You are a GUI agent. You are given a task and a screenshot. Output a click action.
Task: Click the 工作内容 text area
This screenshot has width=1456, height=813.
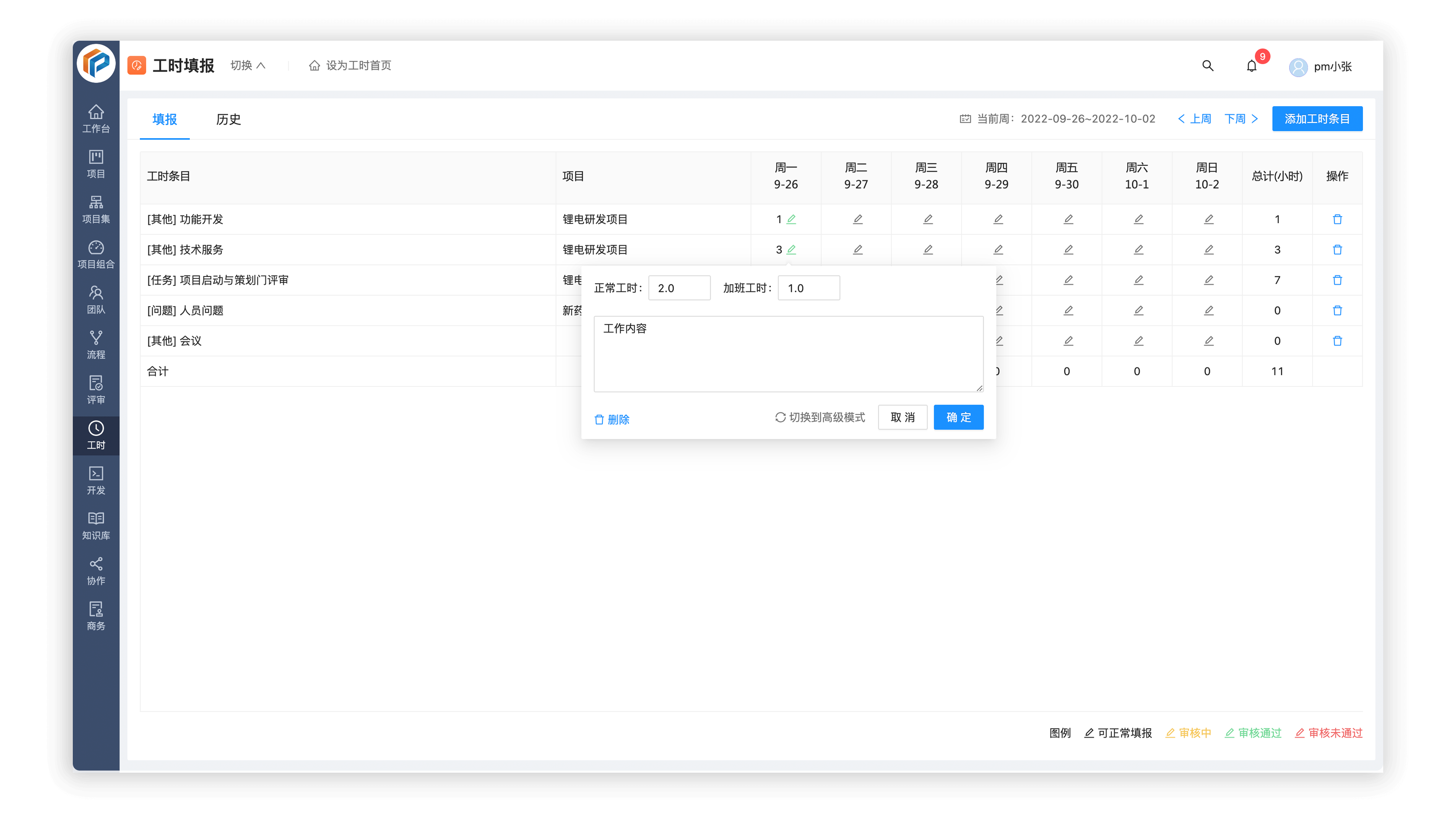coord(788,354)
